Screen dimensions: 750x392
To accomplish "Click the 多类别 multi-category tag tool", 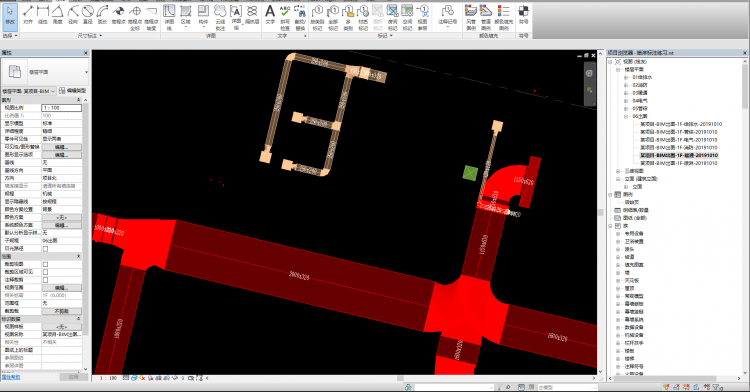I will pyautogui.click(x=348, y=18).
